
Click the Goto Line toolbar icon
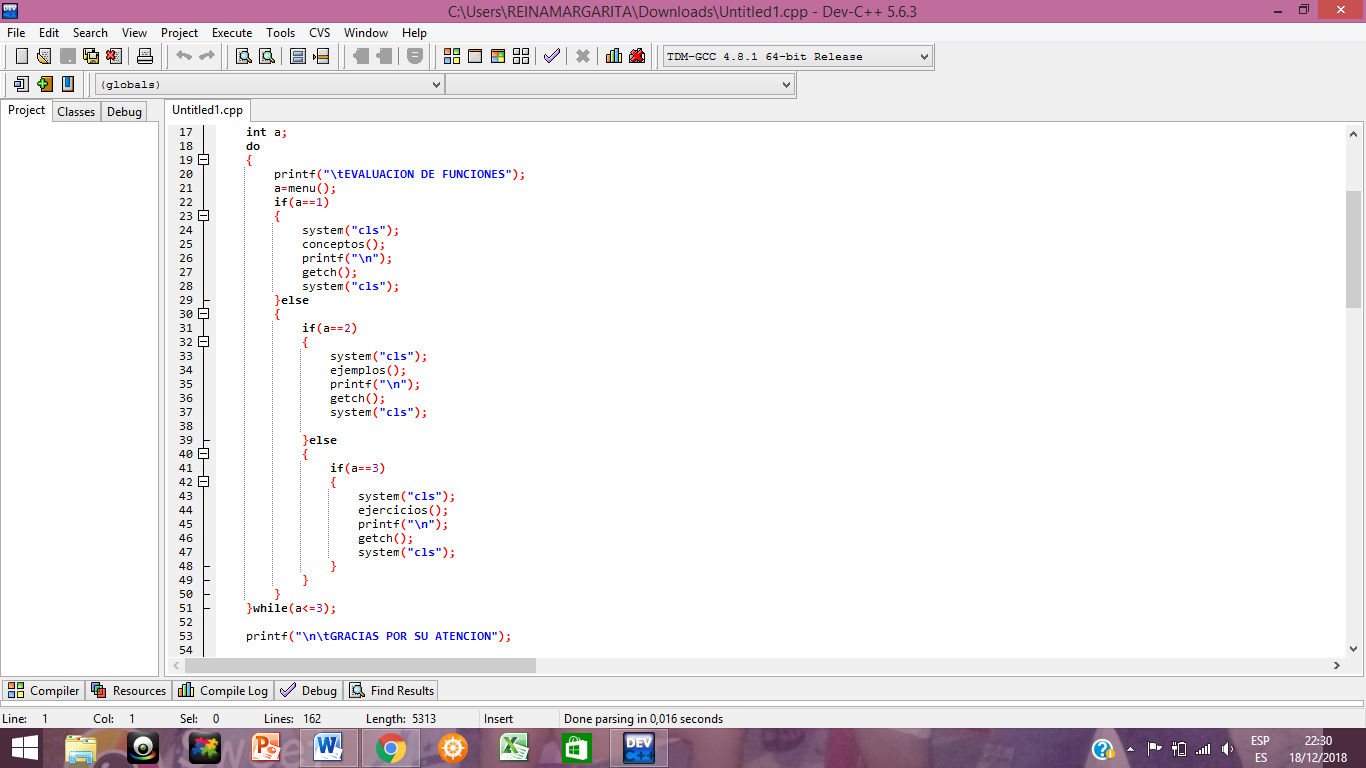click(321, 56)
